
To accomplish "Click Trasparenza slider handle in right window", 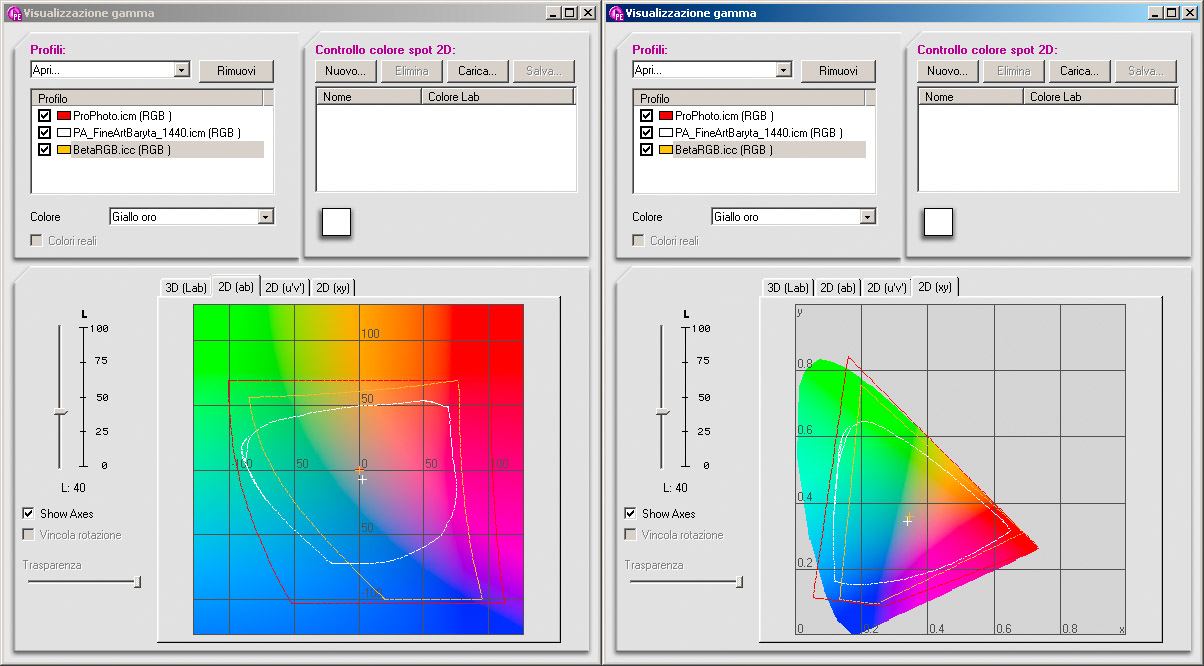I will [x=739, y=582].
